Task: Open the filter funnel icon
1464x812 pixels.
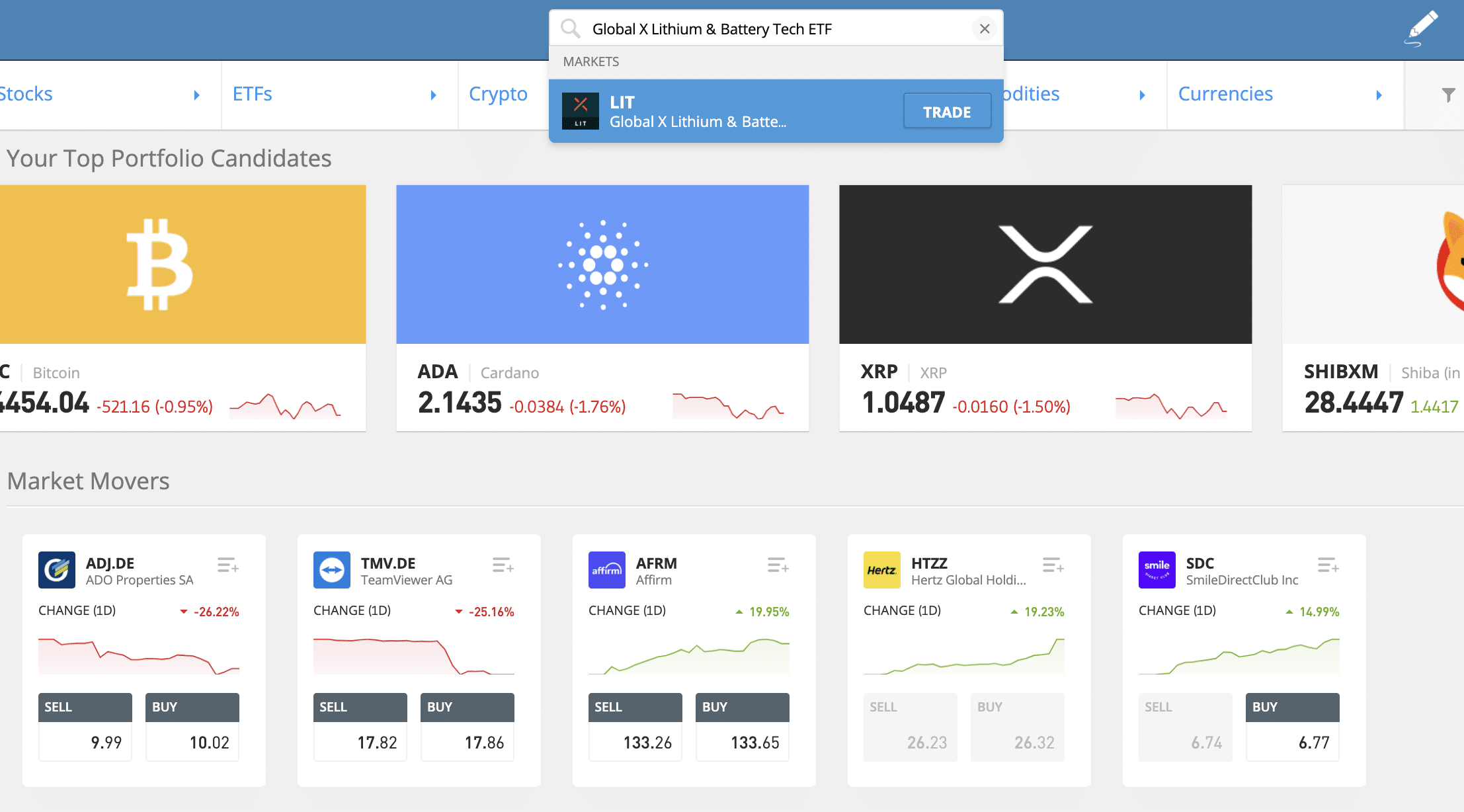Action: tap(1448, 95)
